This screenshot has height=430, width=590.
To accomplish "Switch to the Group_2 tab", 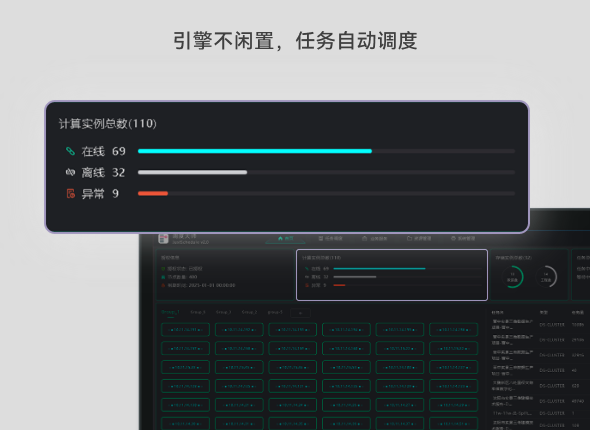I will point(249,312).
